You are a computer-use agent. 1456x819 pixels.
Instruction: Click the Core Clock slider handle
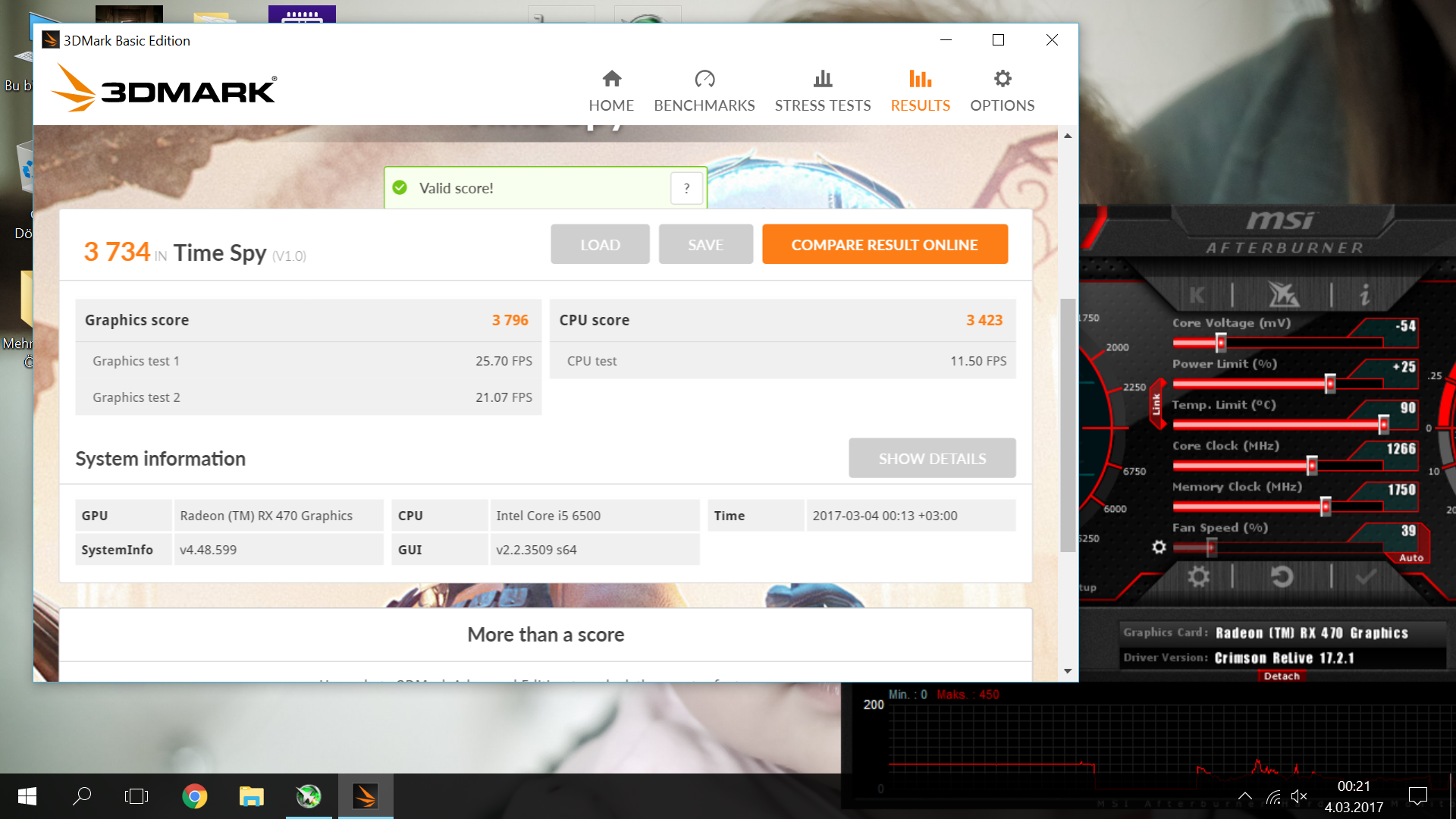[x=1312, y=465]
